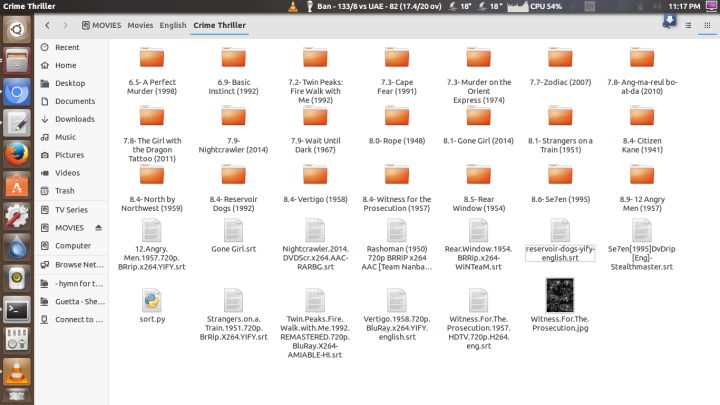720x405 pixels.
Task: Open TV Series bookmark in sidebar
Action: tap(70, 209)
